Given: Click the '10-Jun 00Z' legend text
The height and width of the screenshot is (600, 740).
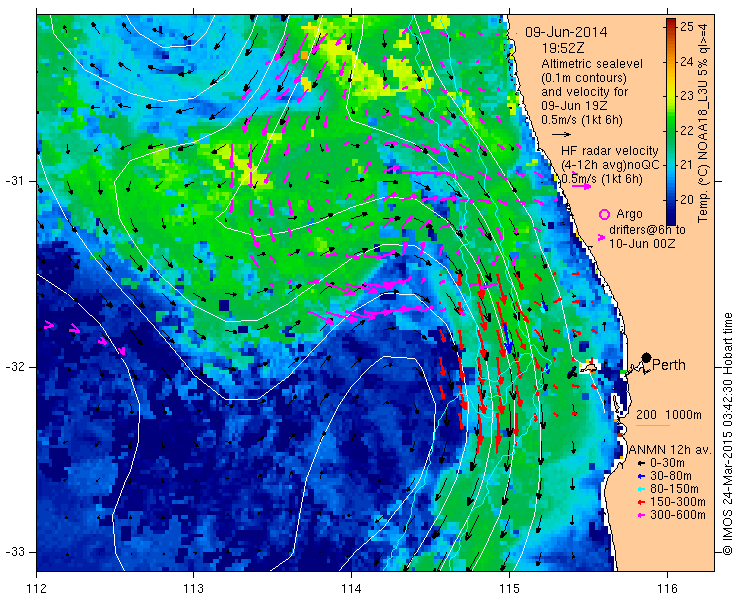Looking at the screenshot, I should (641, 244).
